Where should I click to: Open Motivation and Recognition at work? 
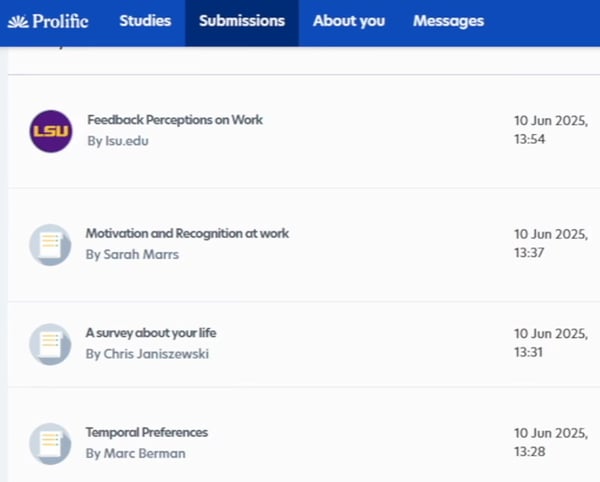tap(187, 233)
